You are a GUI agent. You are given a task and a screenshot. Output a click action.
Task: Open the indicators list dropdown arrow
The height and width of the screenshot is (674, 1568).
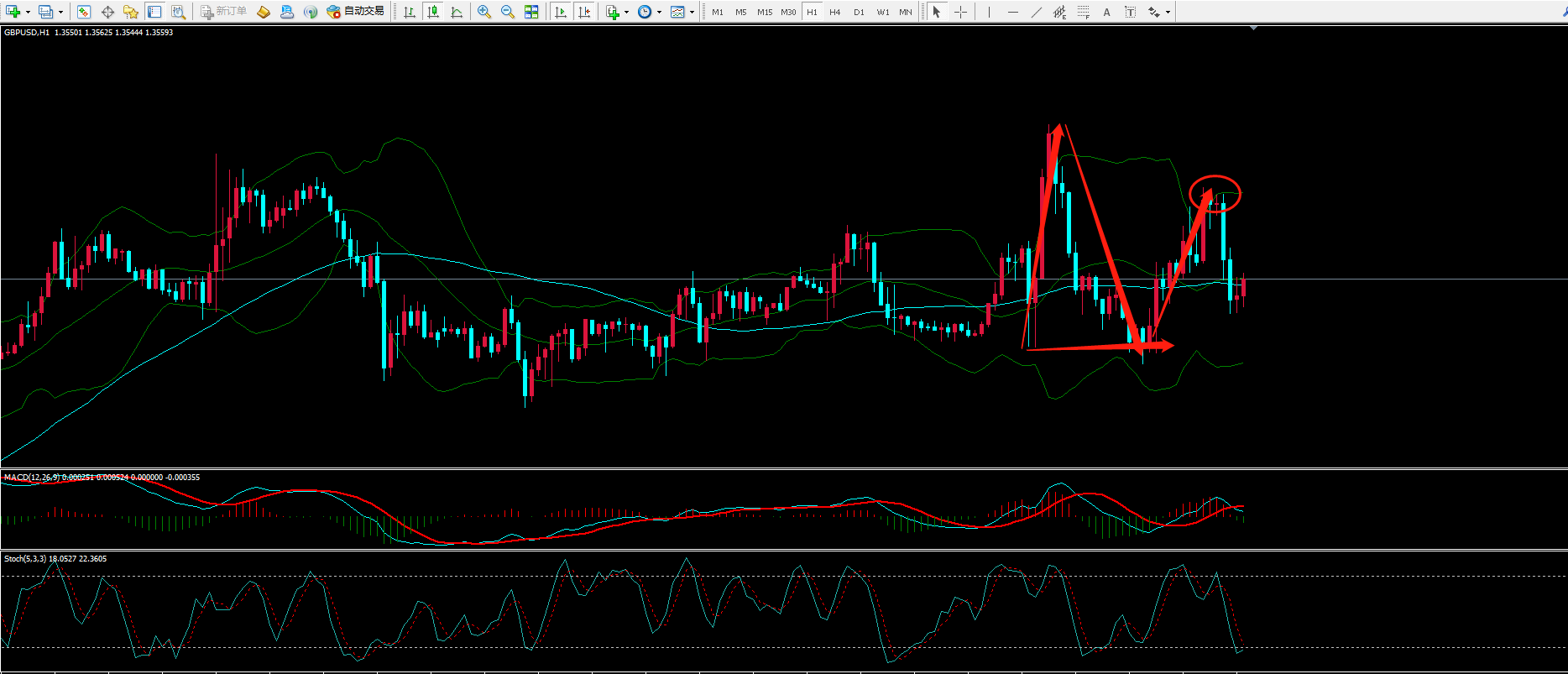[626, 12]
